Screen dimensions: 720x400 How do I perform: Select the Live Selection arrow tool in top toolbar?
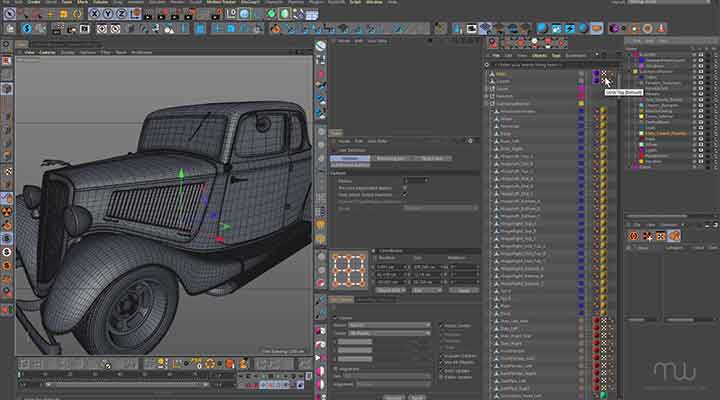click(9, 14)
